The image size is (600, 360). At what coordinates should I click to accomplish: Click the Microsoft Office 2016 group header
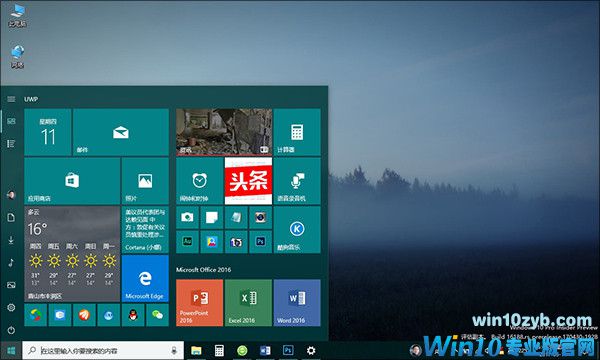204,270
